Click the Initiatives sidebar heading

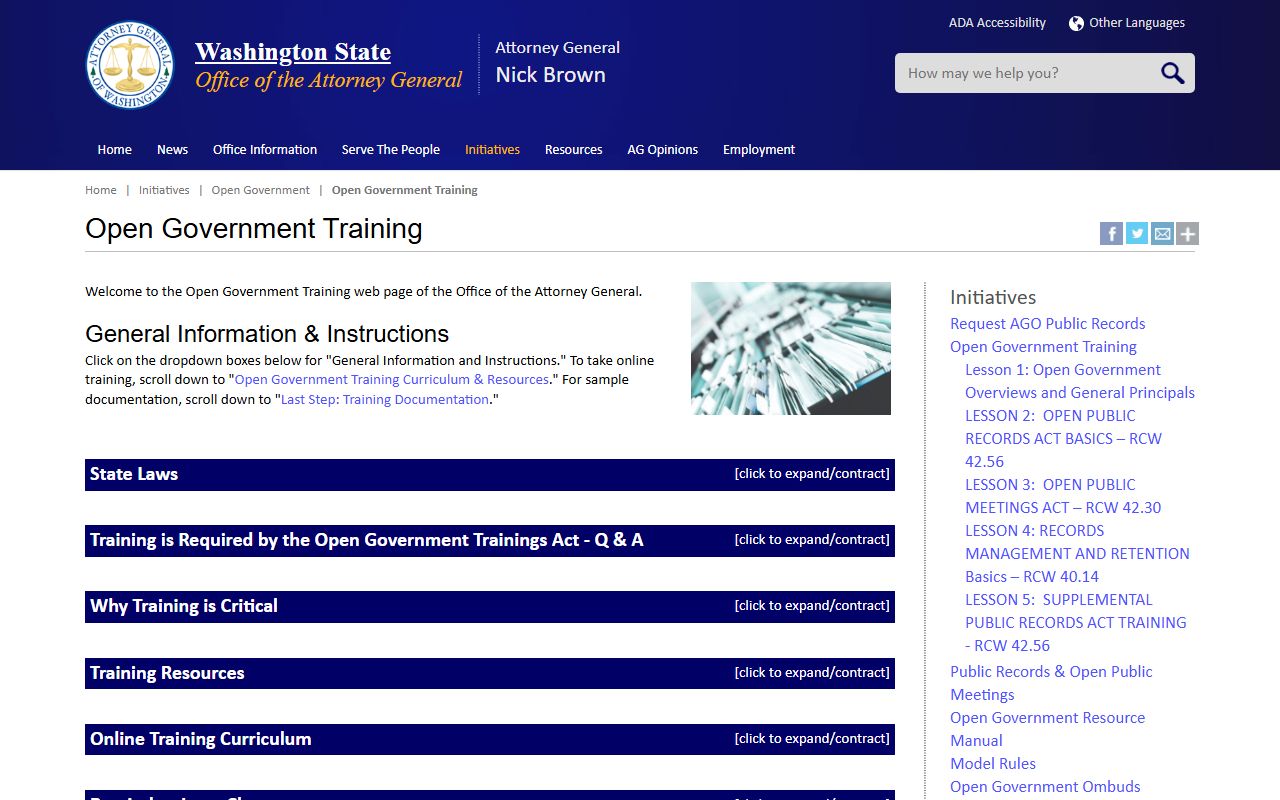coord(993,297)
